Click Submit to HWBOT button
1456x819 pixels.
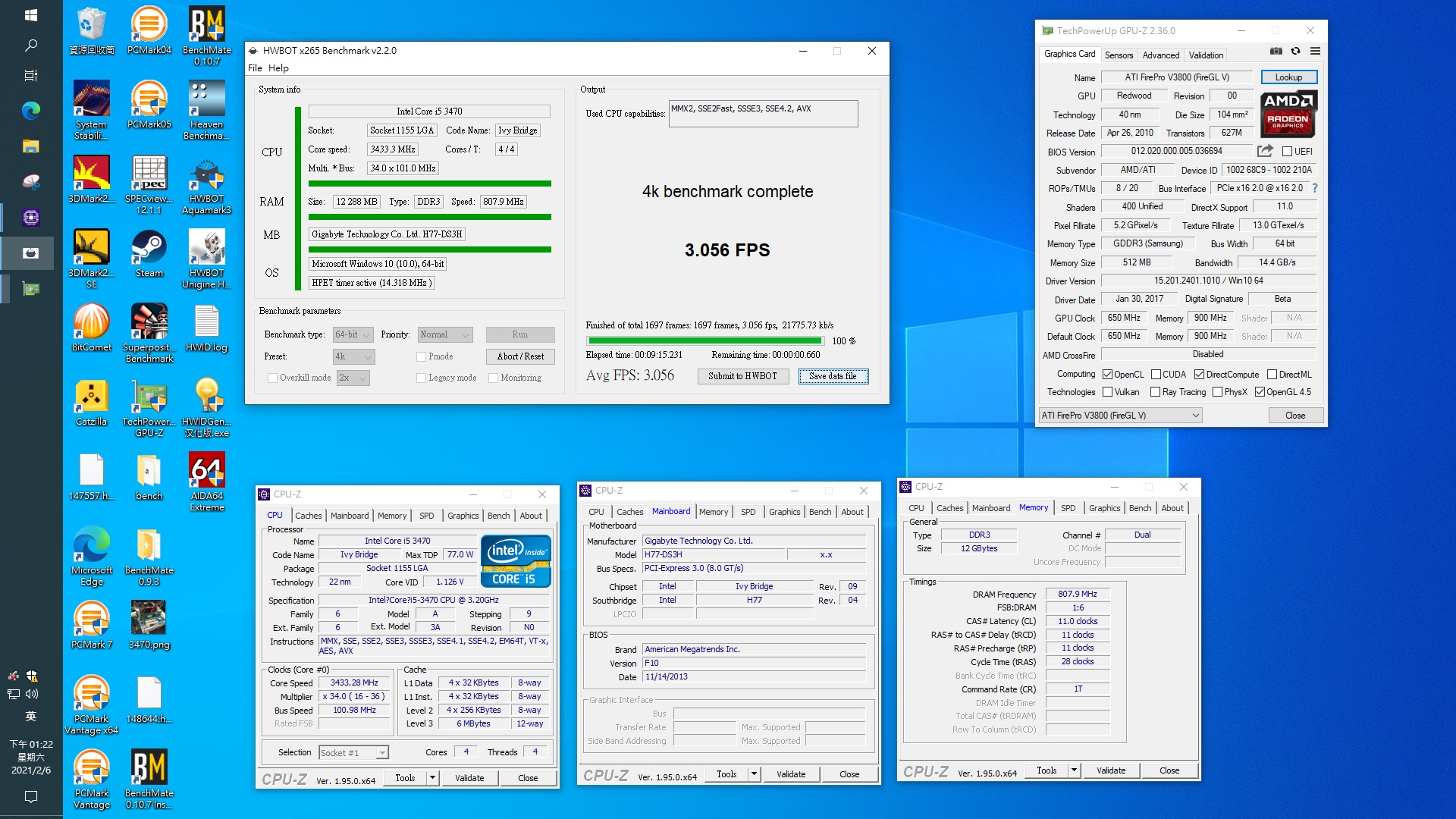[x=742, y=376]
